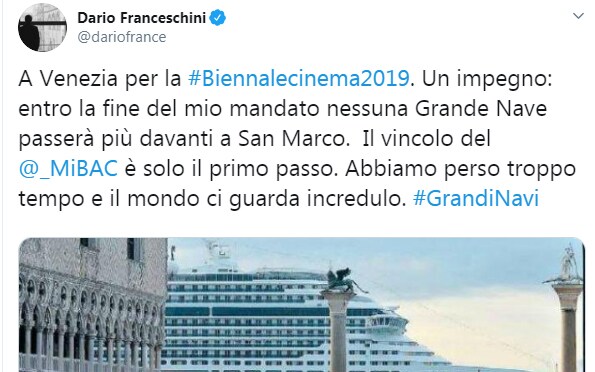Open the #Biennalecinema2019 hashtag
Screen dimensions: 595x372
pyautogui.click(x=299, y=79)
